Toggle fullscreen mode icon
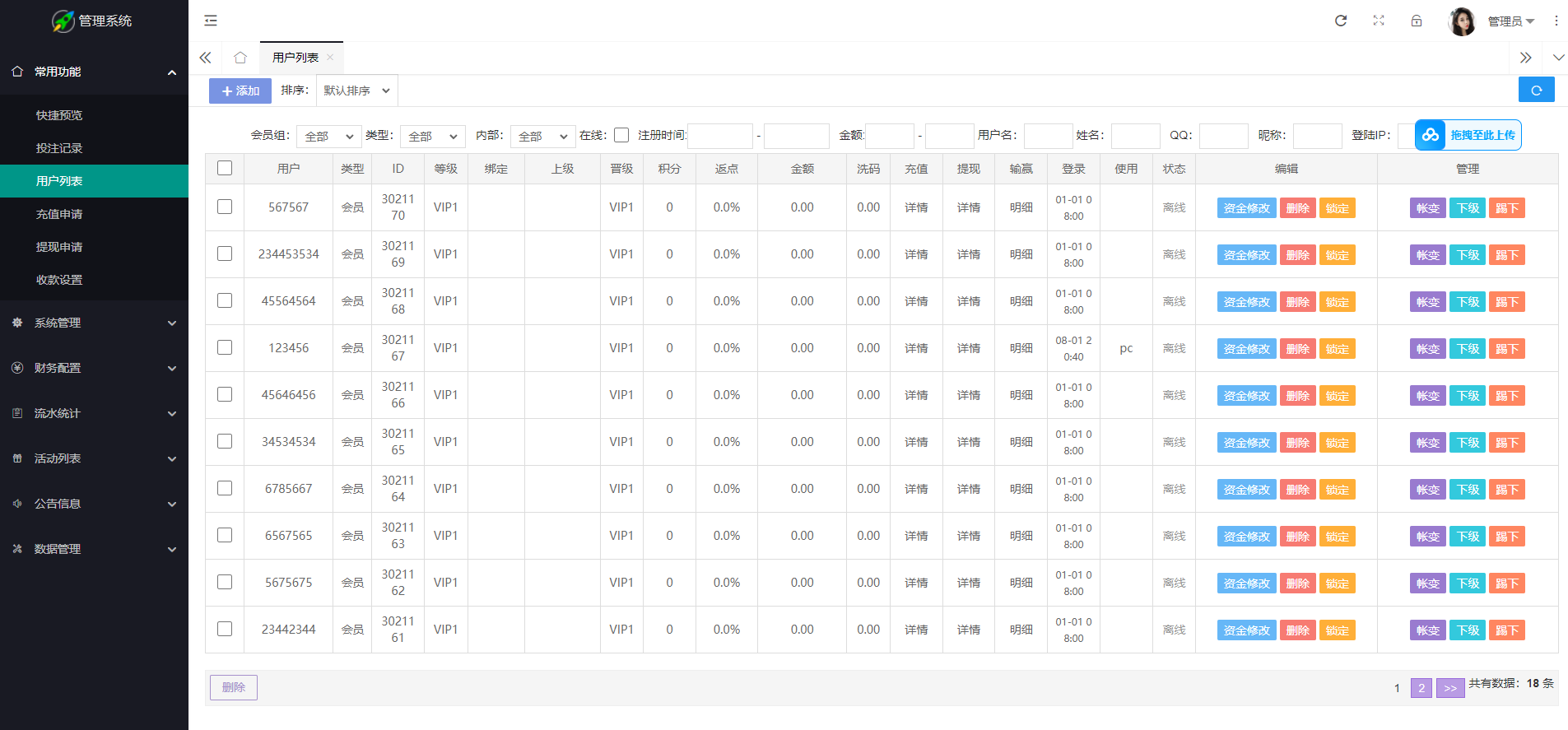Screen dimensions: 1568x730 click(1379, 21)
